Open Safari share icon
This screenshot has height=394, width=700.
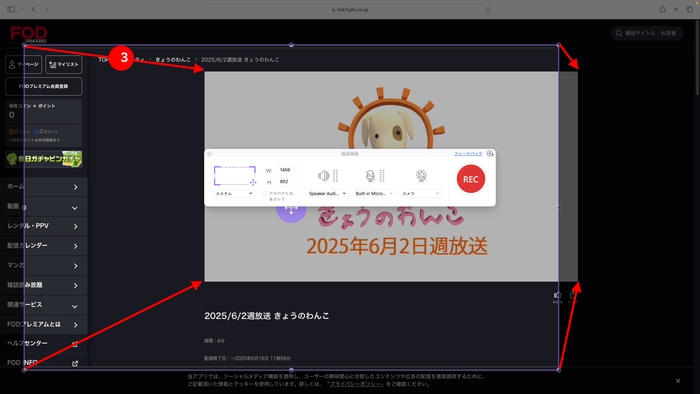click(x=662, y=9)
